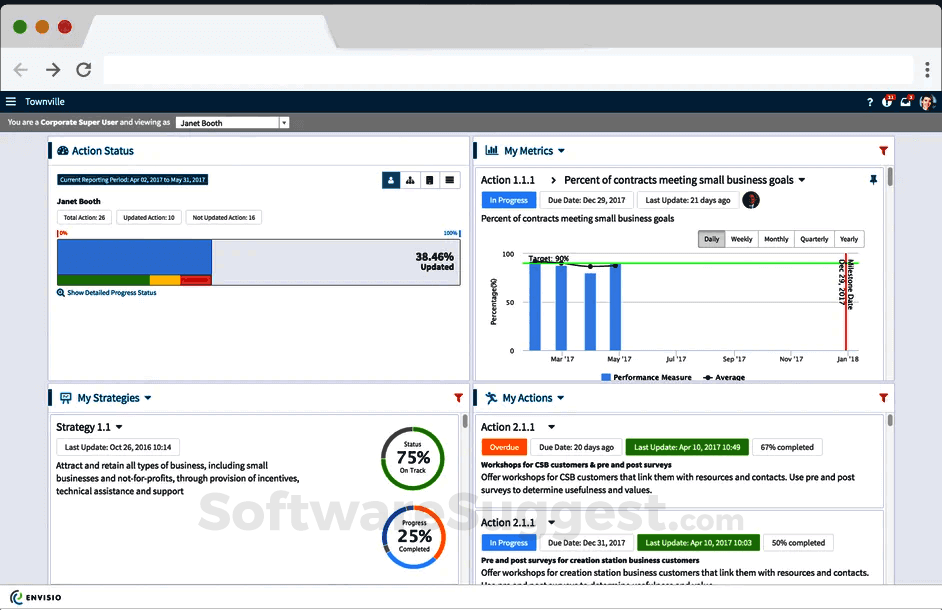Open the hamburger navigation menu
Viewport: 942px width, 610px height.
(x=12, y=101)
